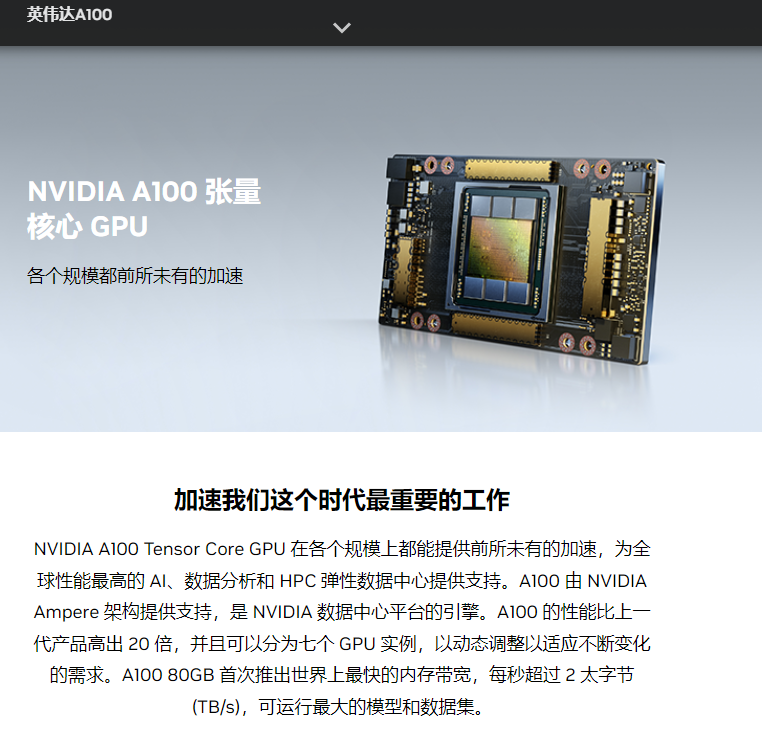Click the top gold power module on the board
This screenshot has width=762, height=749.
tap(511, 170)
